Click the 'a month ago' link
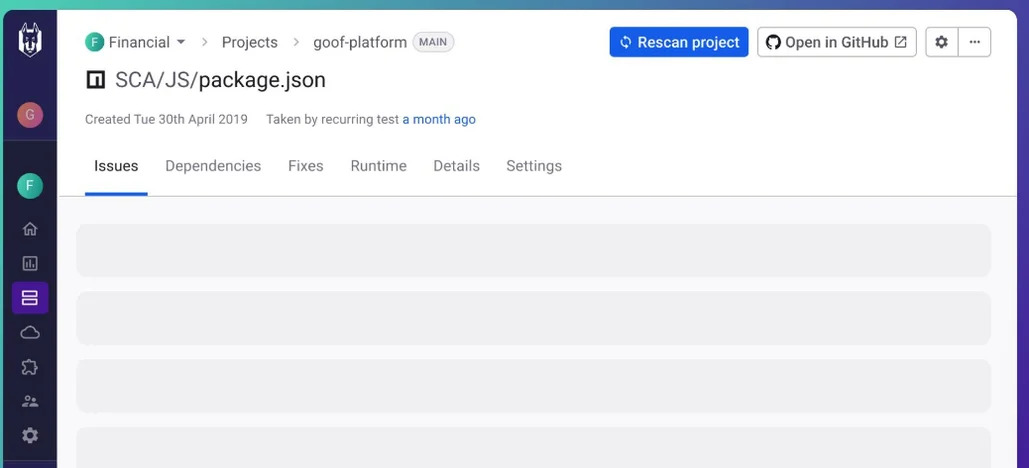 (x=439, y=119)
